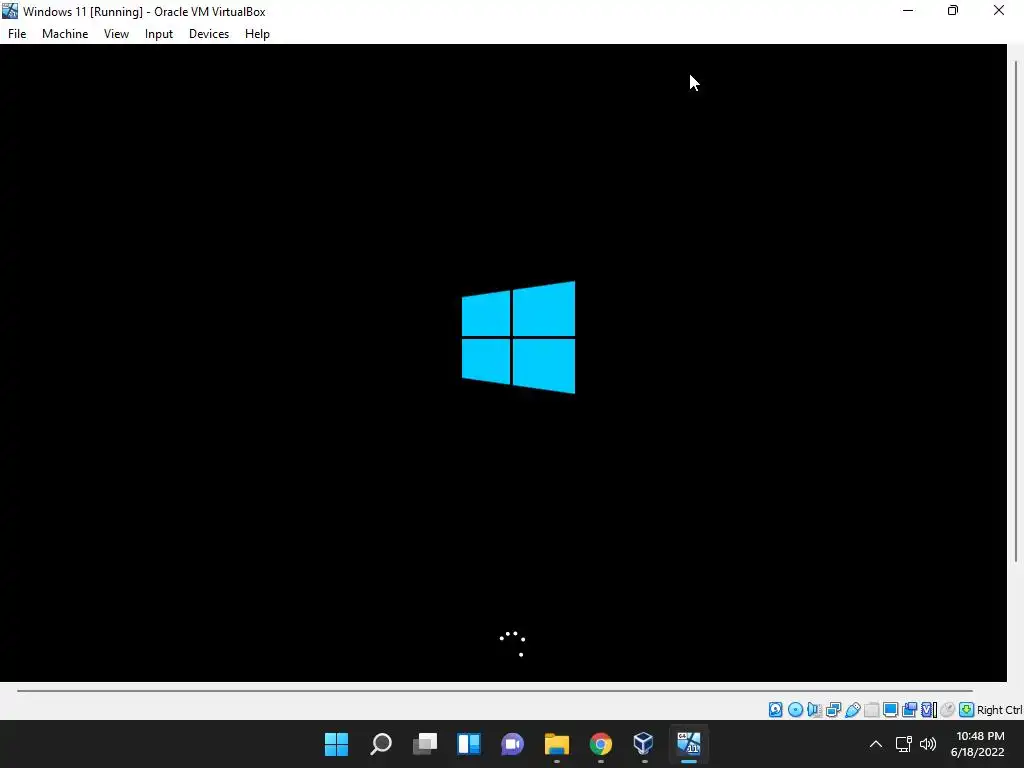Click the vertical scrollbar of the VM window
The width and height of the screenshot is (1024, 768).
point(1016,311)
